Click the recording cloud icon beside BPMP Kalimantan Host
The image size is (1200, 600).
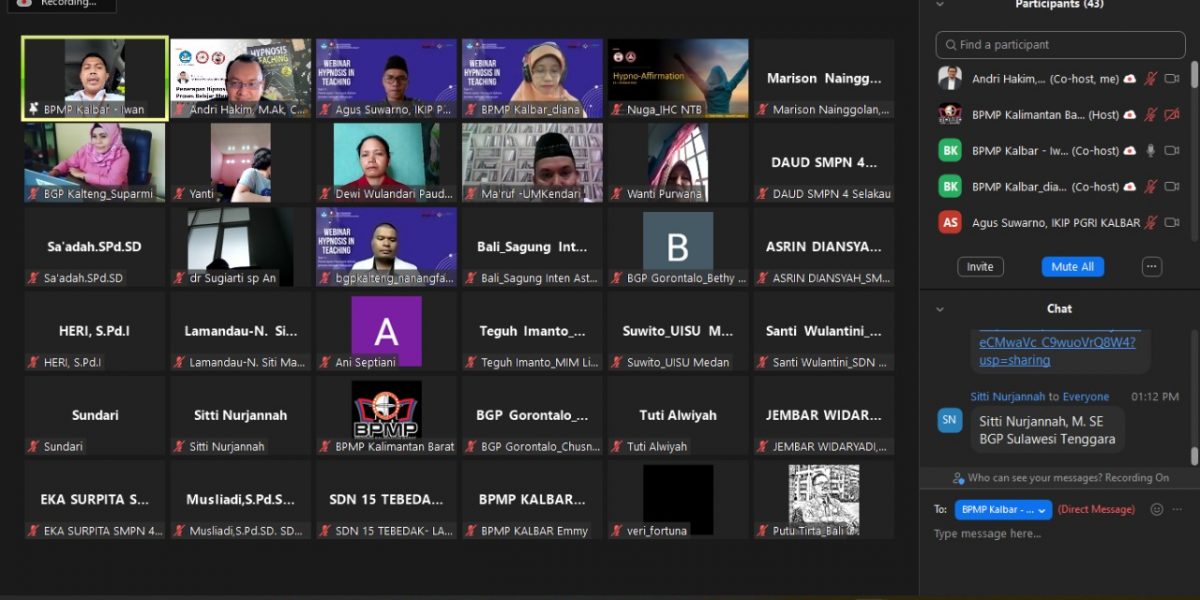coord(1129,115)
